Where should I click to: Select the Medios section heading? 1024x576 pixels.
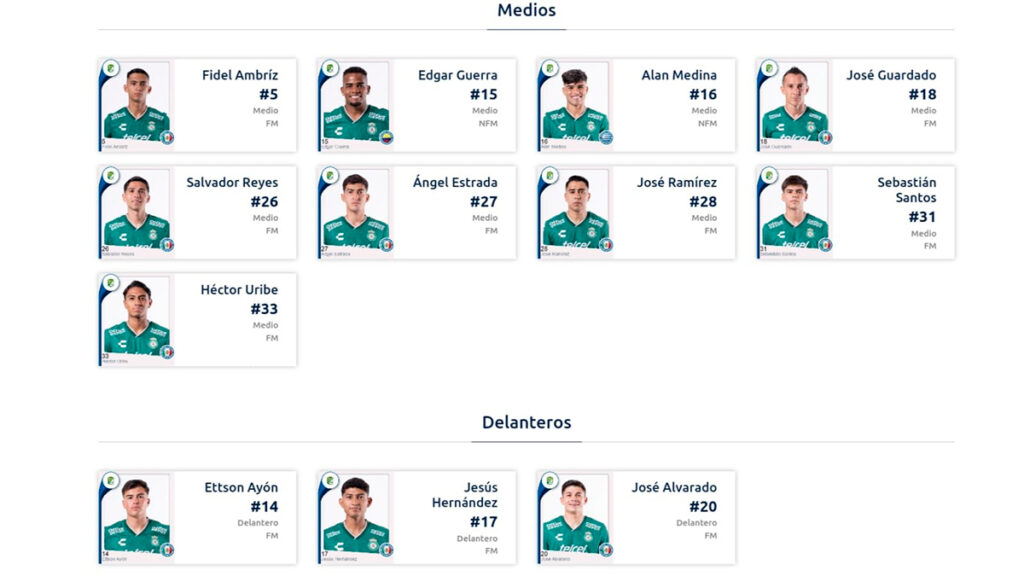526,11
